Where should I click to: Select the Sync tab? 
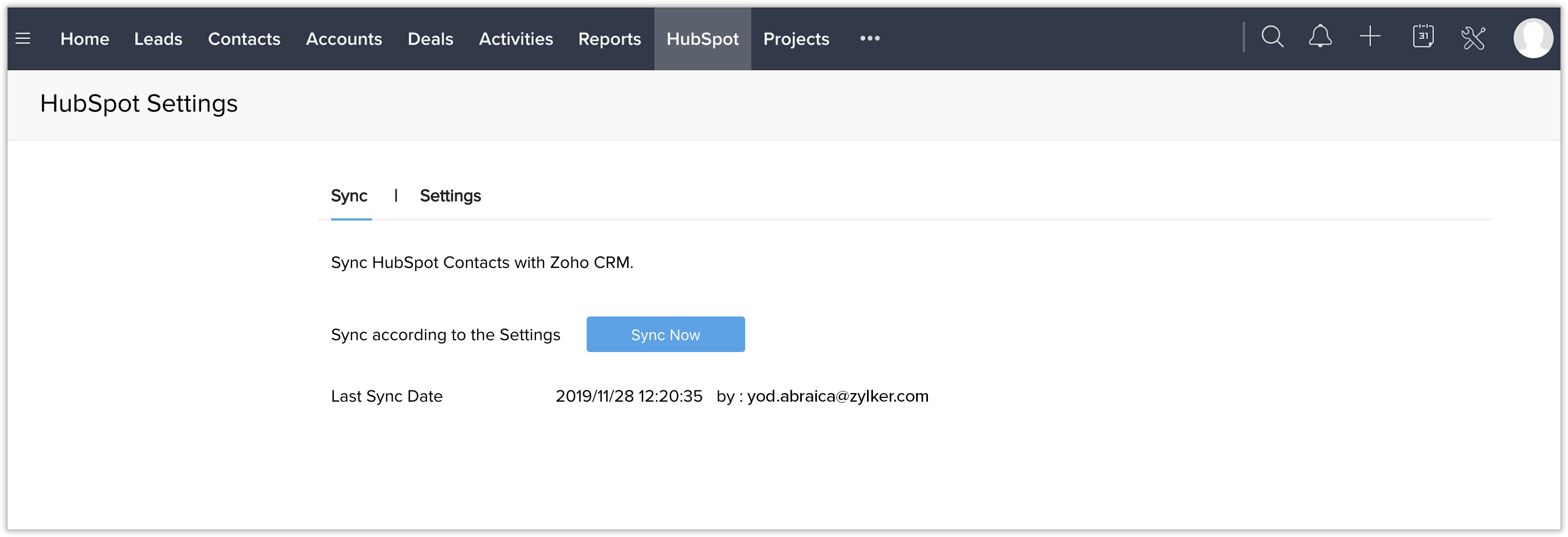tap(349, 196)
